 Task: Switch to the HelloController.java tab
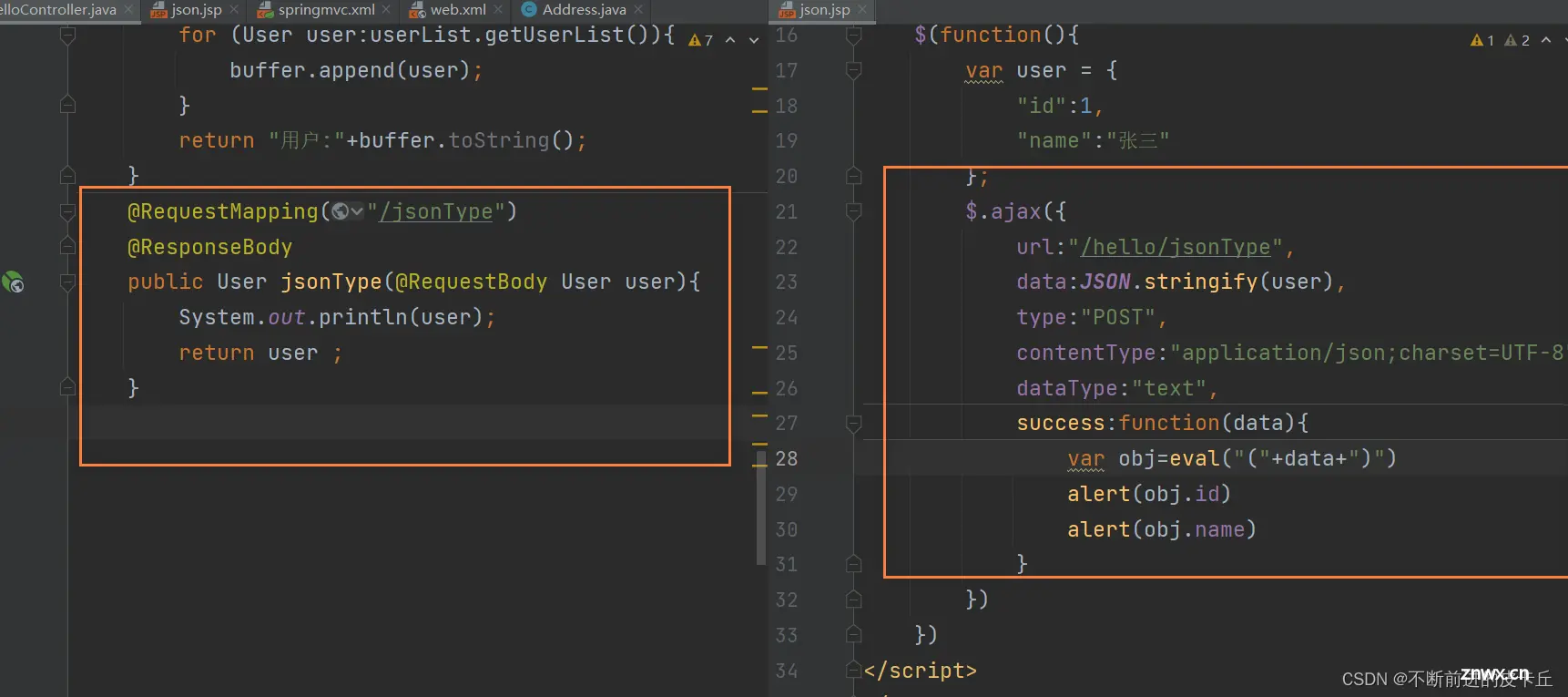tap(58, 10)
